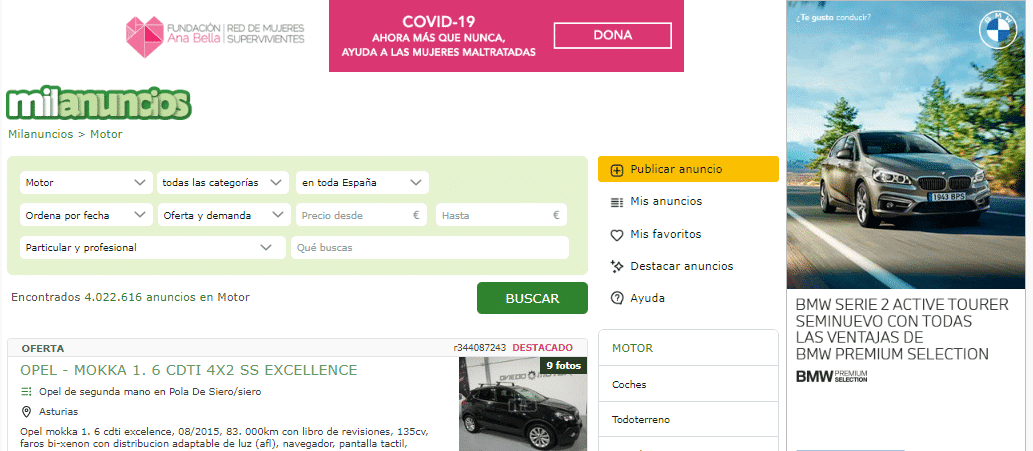Open the en toda España dropdown
Viewport: 1033px width, 451px height.
362,182
